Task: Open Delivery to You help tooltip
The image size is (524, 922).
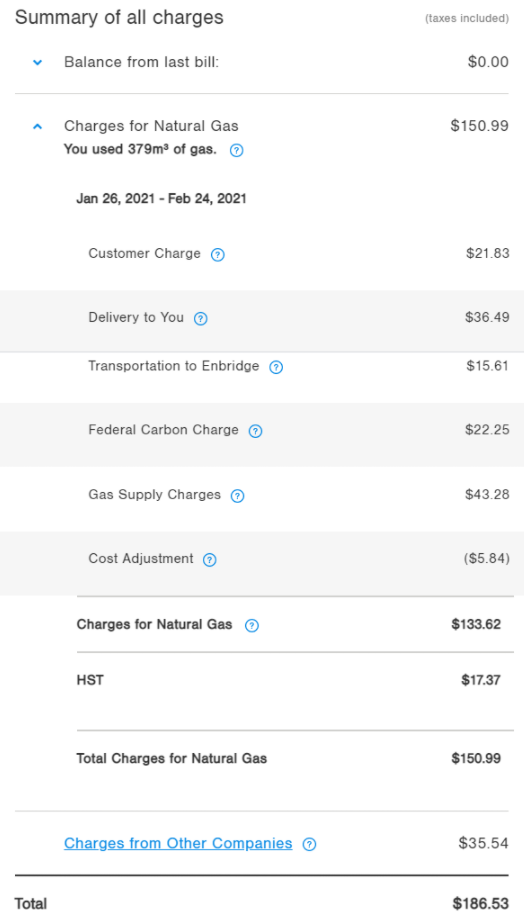Action: point(201,319)
